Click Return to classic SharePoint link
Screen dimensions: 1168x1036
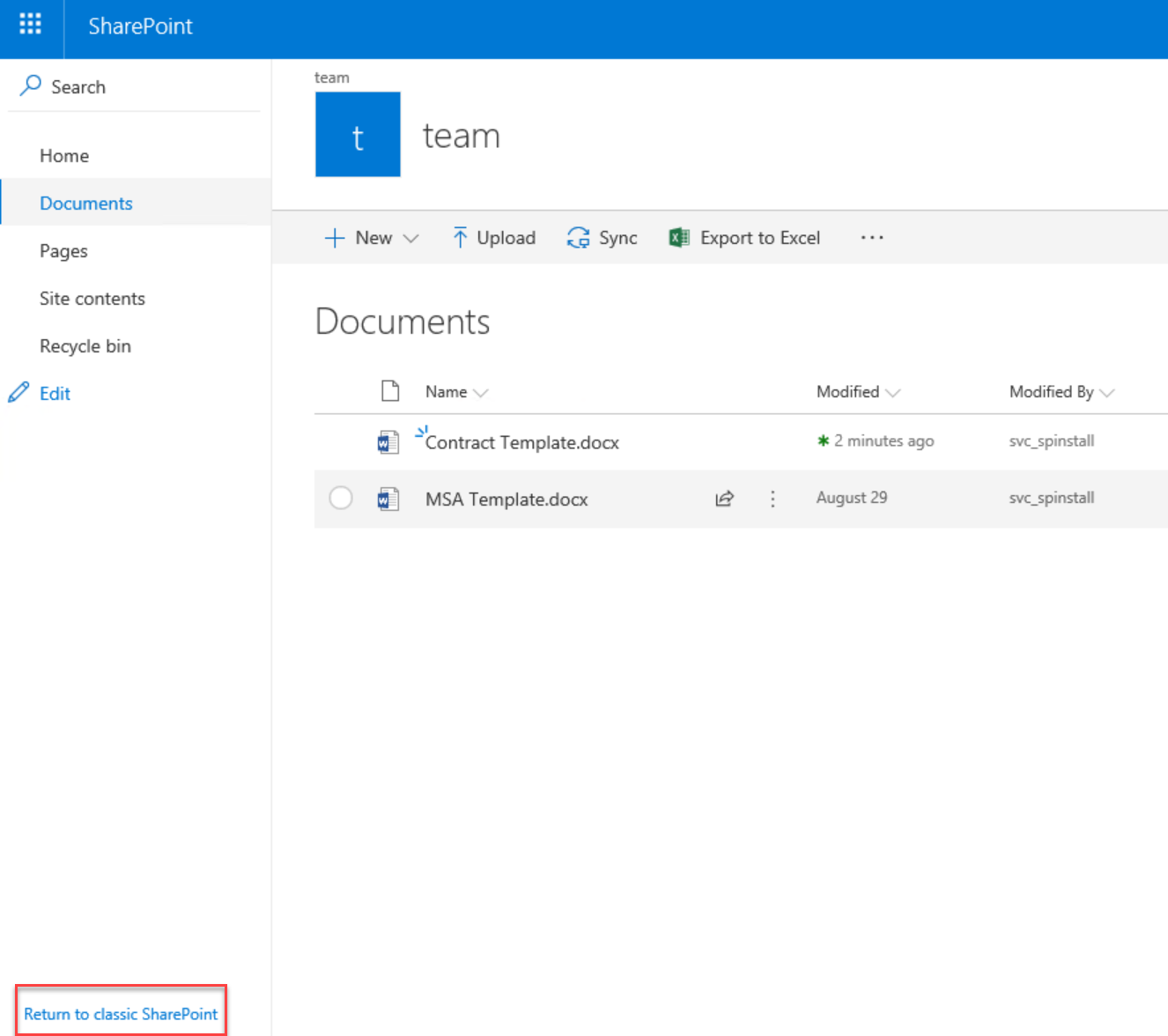121,1014
